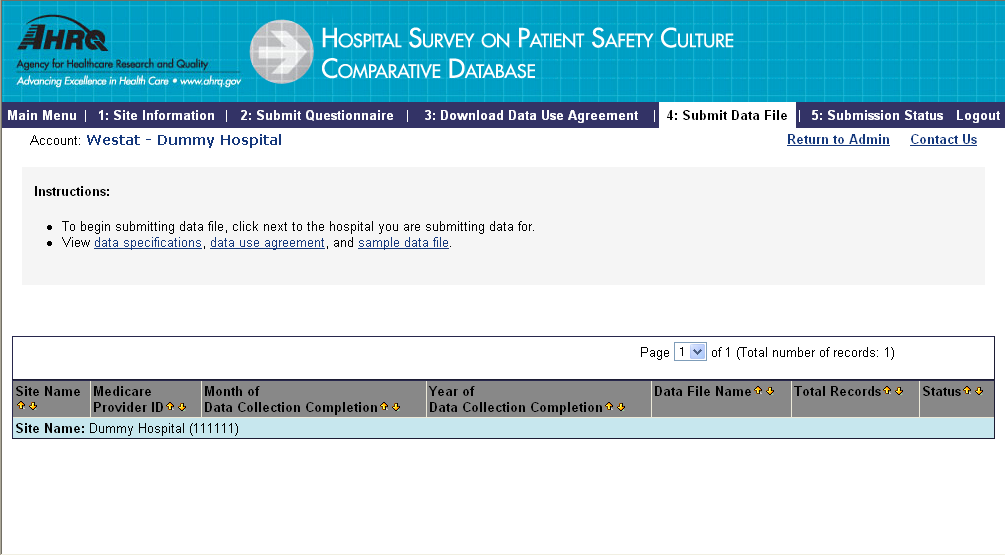
Task: Sort Site Name column ascending
Action: click(20, 406)
